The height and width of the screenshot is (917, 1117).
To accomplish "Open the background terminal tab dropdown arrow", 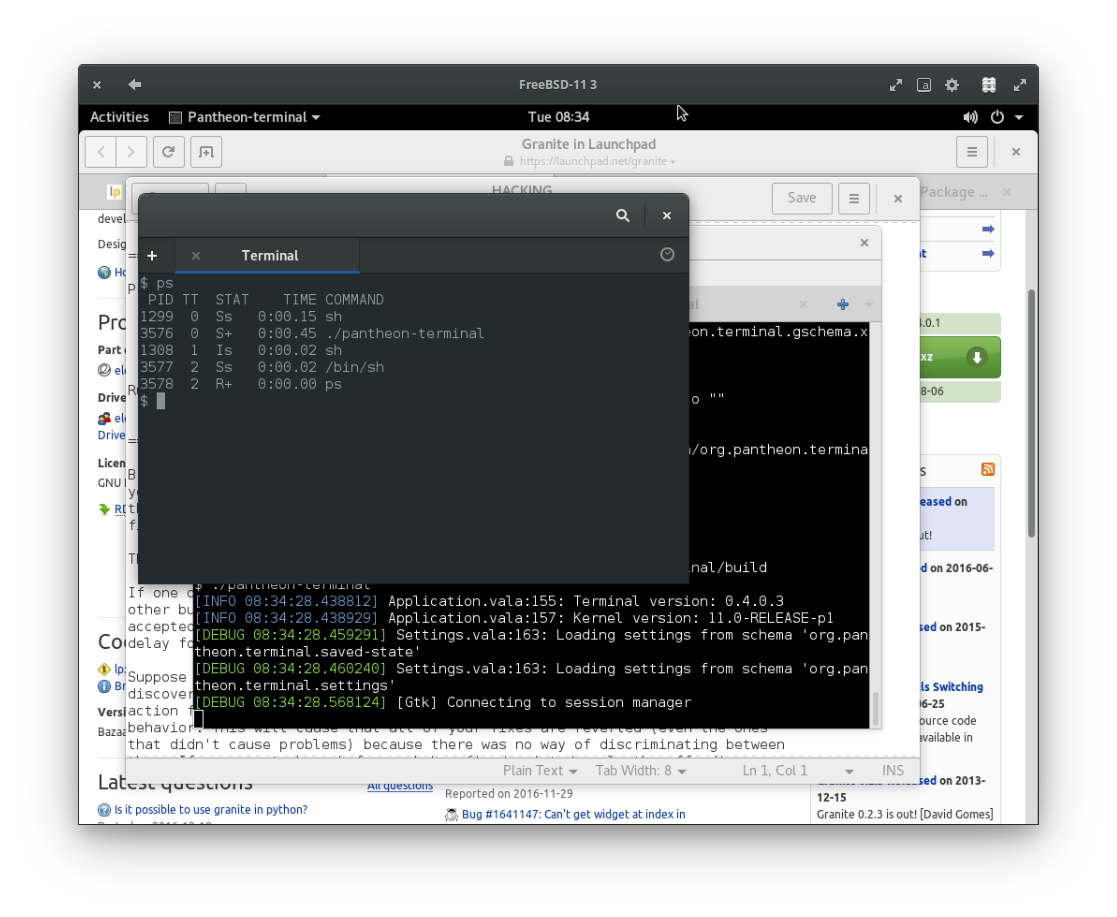I will pyautogui.click(x=868, y=305).
